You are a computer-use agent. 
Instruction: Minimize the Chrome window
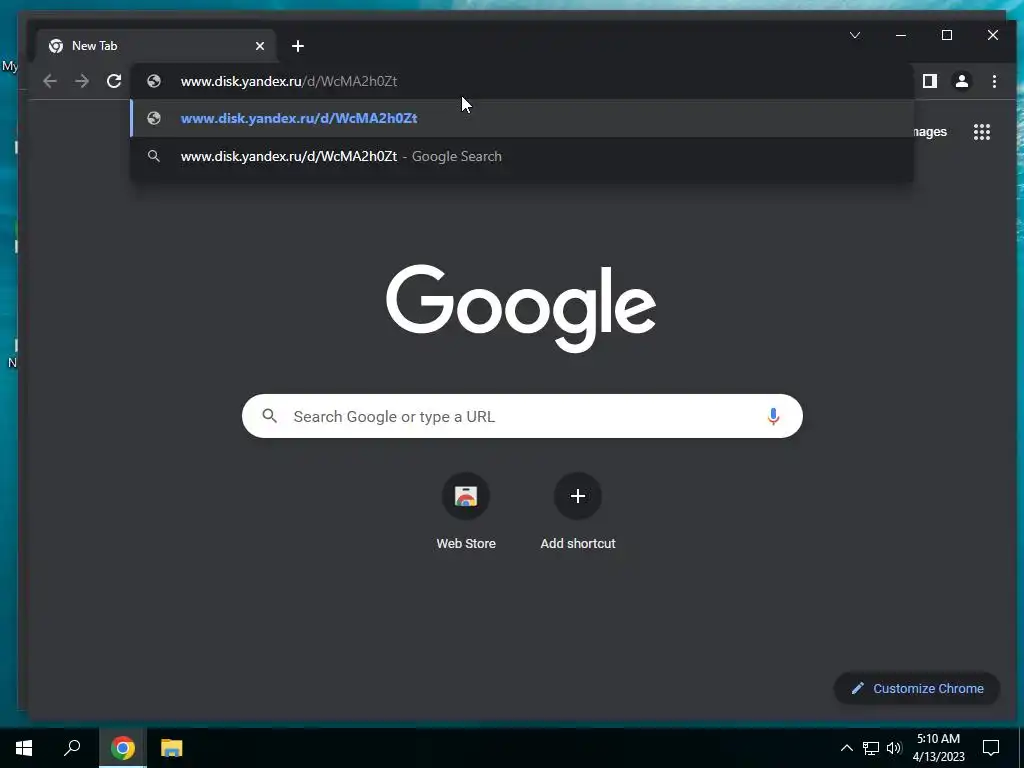coord(901,35)
